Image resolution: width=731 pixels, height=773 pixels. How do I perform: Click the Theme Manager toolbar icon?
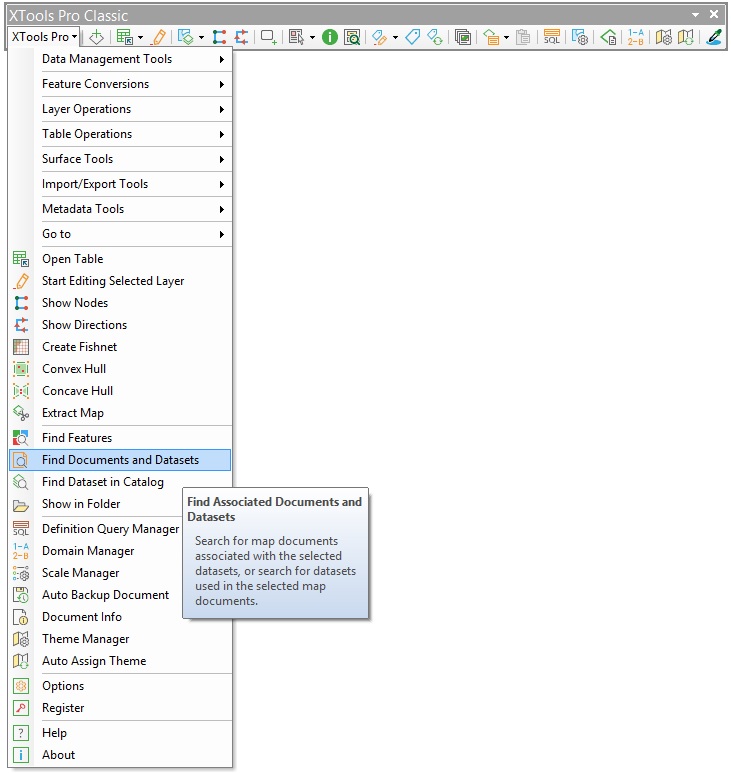point(663,37)
